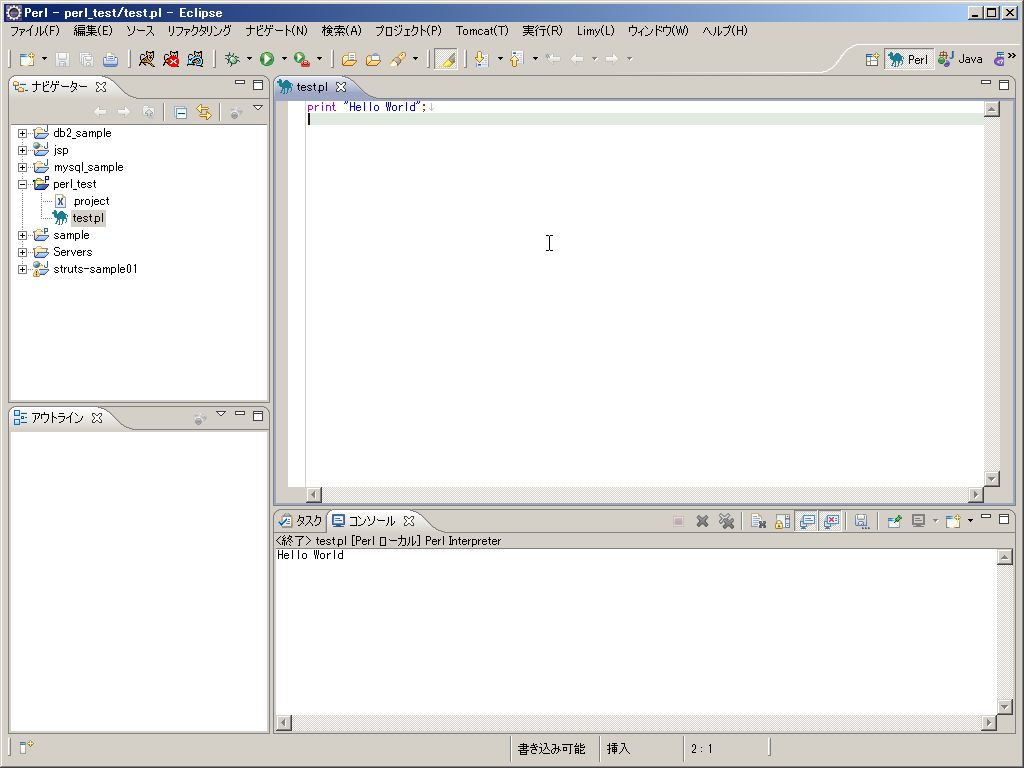Image resolution: width=1024 pixels, height=768 pixels.
Task: Expand the Servers project node
Action: 22,252
